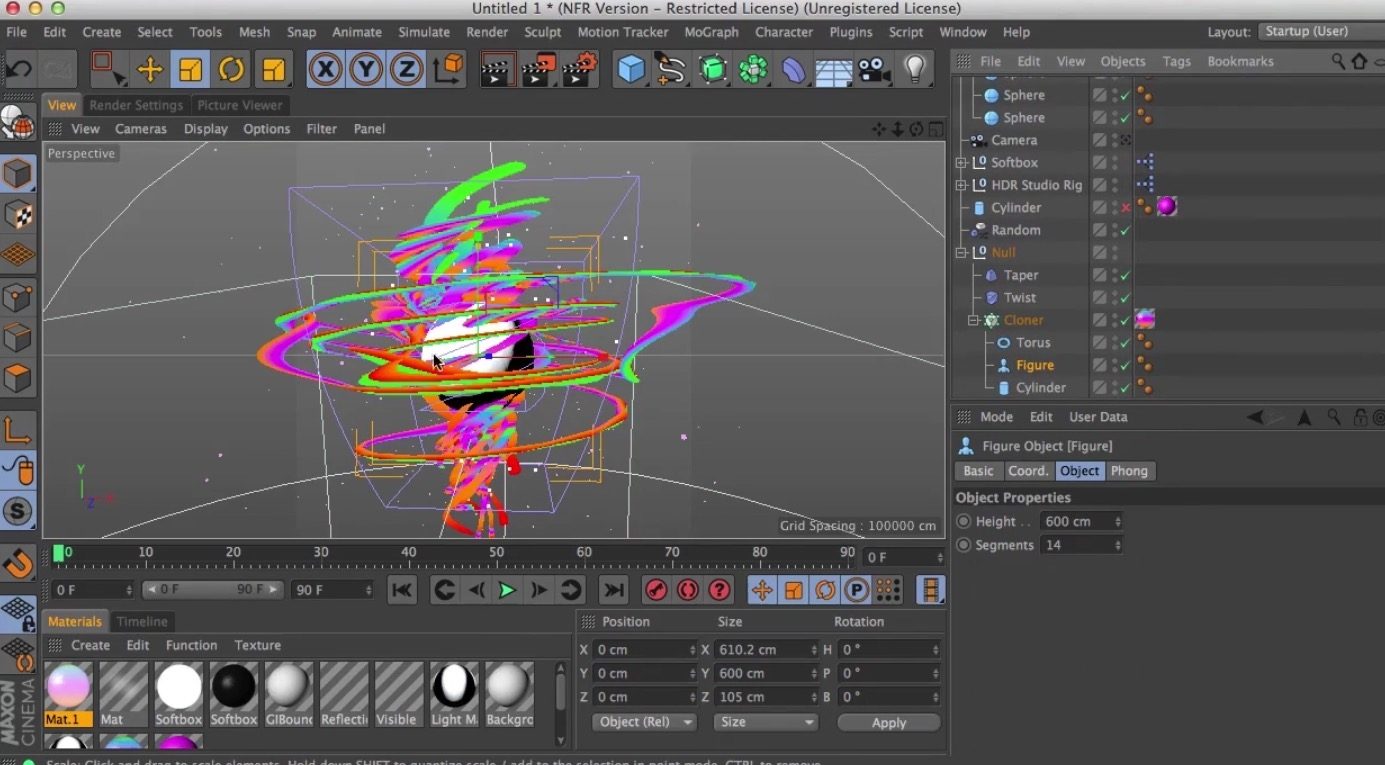Open the Sculpt menu
Image resolution: width=1385 pixels, height=765 pixels.
[x=543, y=32]
